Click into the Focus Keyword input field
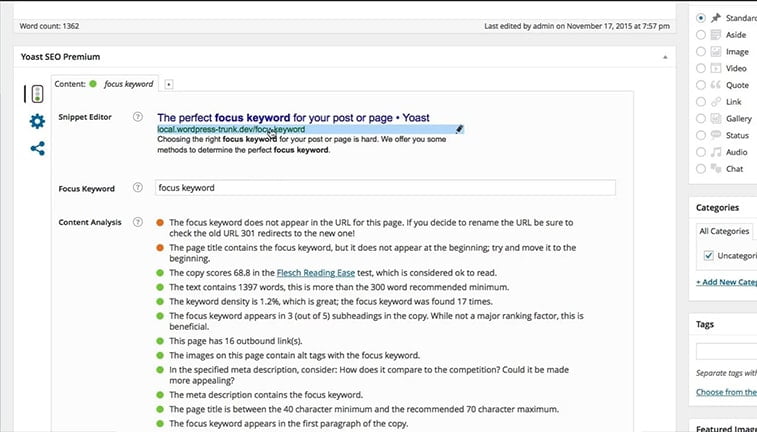The width and height of the screenshot is (757, 432). (x=385, y=188)
